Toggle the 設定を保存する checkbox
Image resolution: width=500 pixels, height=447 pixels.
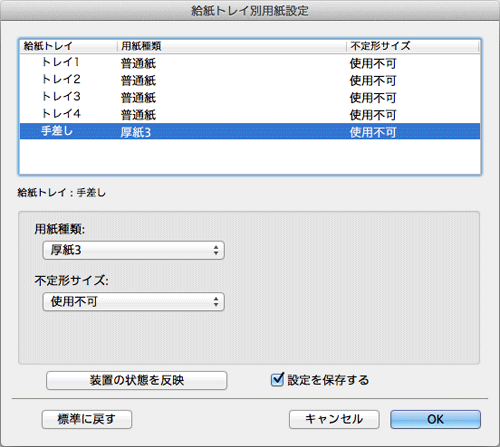[x=277, y=379]
